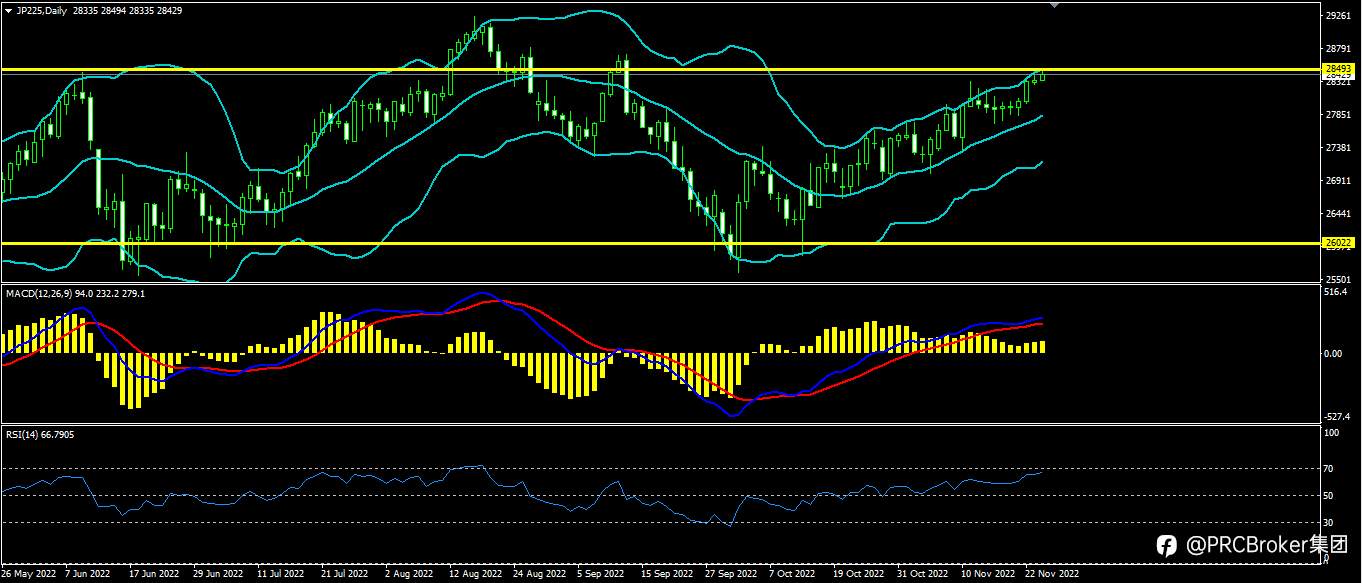
Task: Click the small triangle before JP225,Daily
Action: tap(9, 9)
